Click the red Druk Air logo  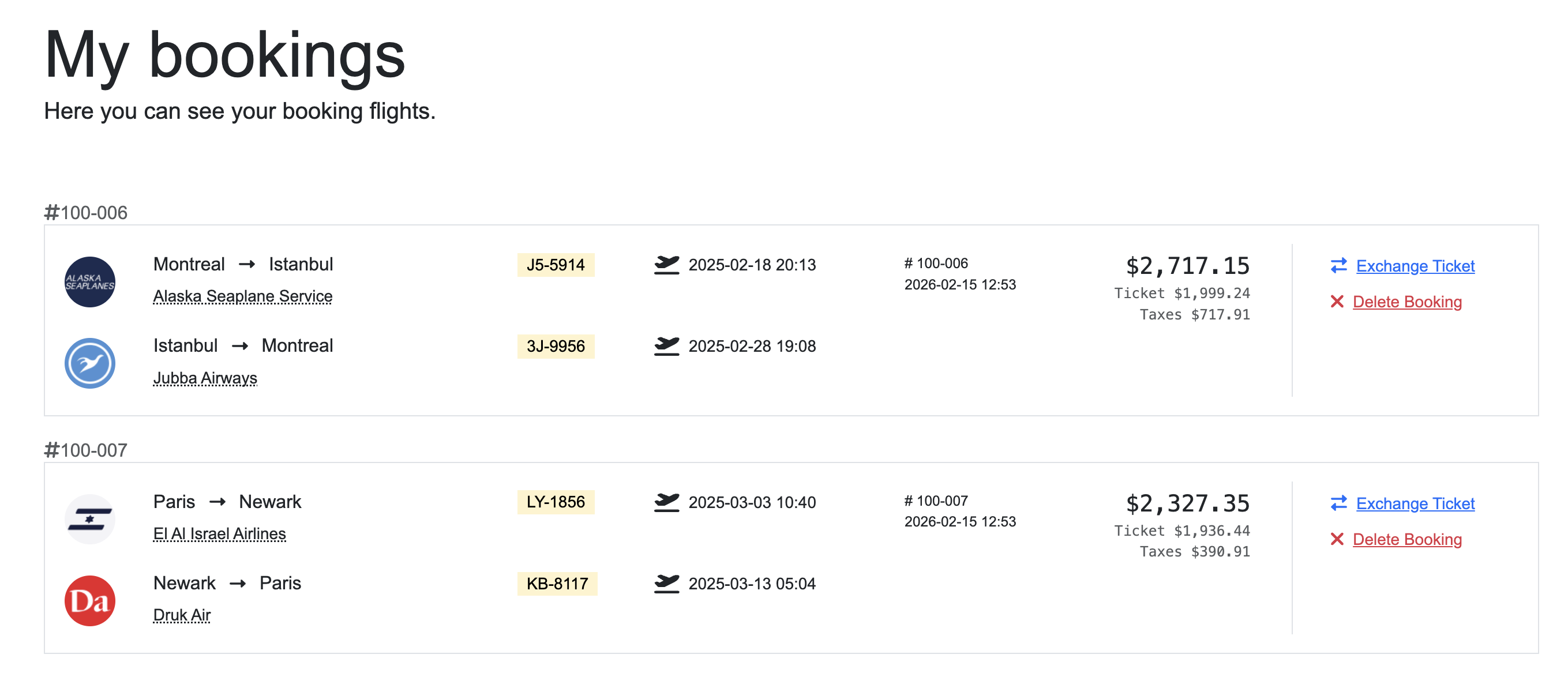89,600
